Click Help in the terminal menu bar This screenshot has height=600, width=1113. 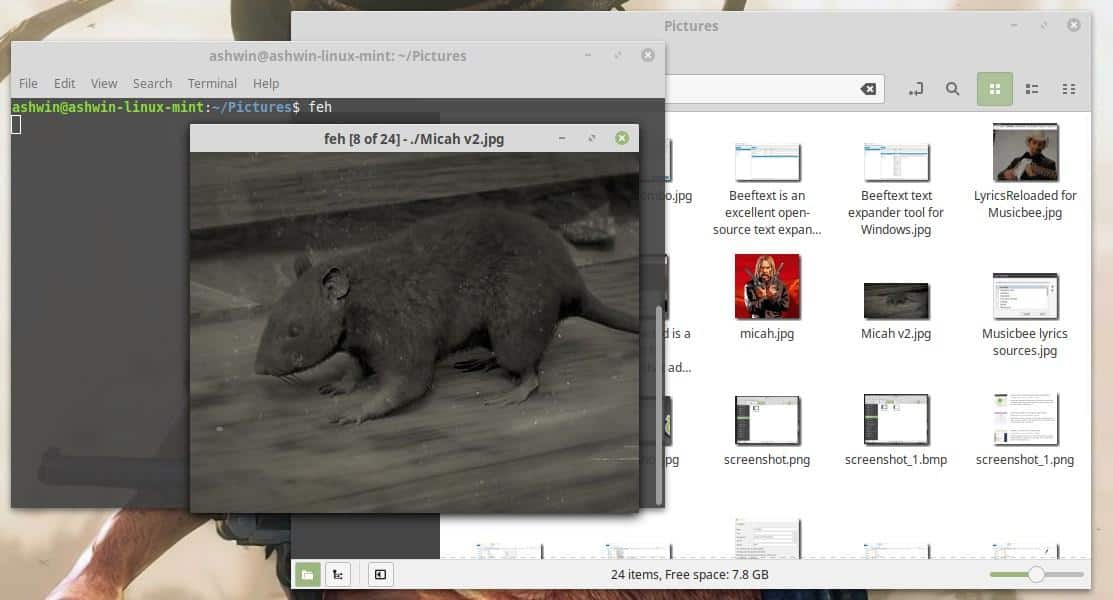[x=266, y=83]
